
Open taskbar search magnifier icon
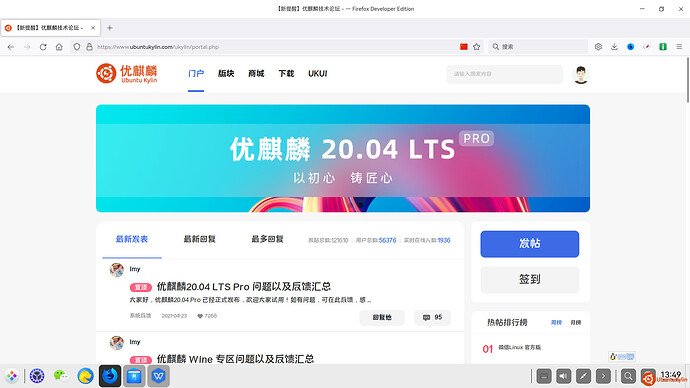tap(628, 376)
